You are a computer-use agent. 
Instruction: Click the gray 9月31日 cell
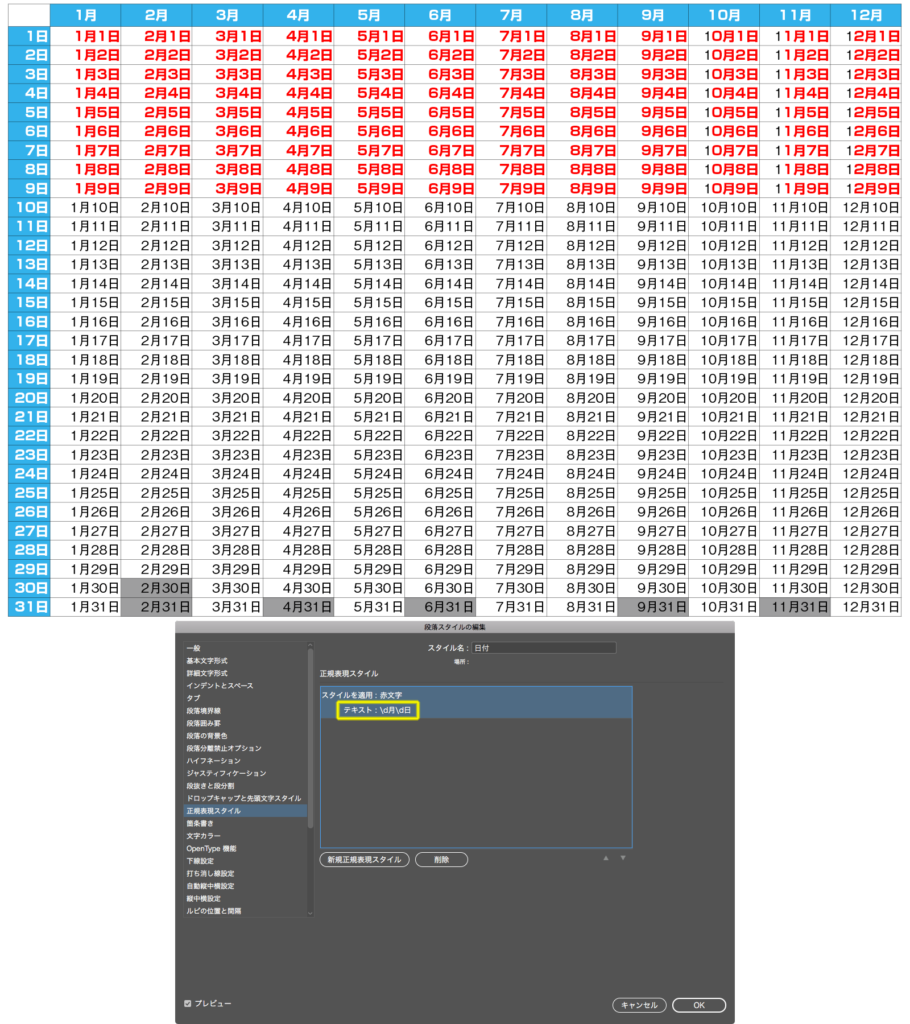coord(653,607)
